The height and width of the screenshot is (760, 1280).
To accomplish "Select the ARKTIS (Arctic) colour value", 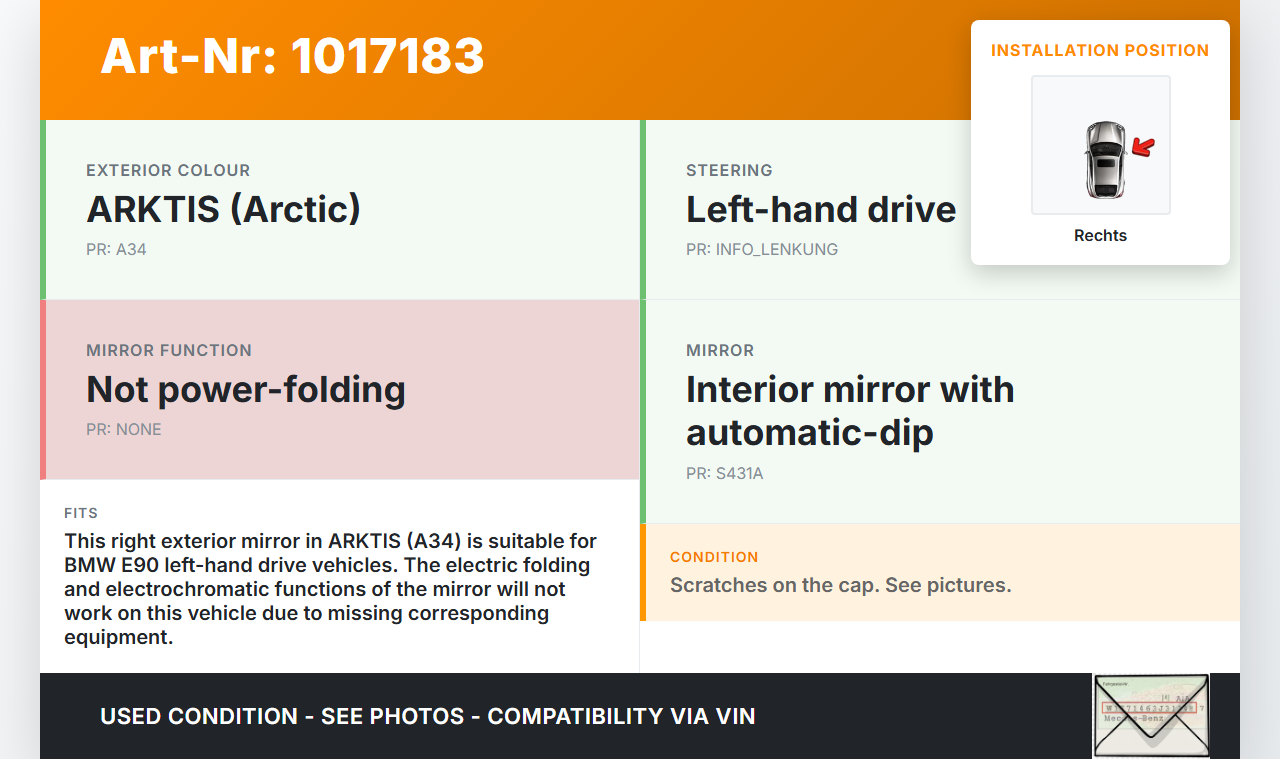I will [224, 209].
